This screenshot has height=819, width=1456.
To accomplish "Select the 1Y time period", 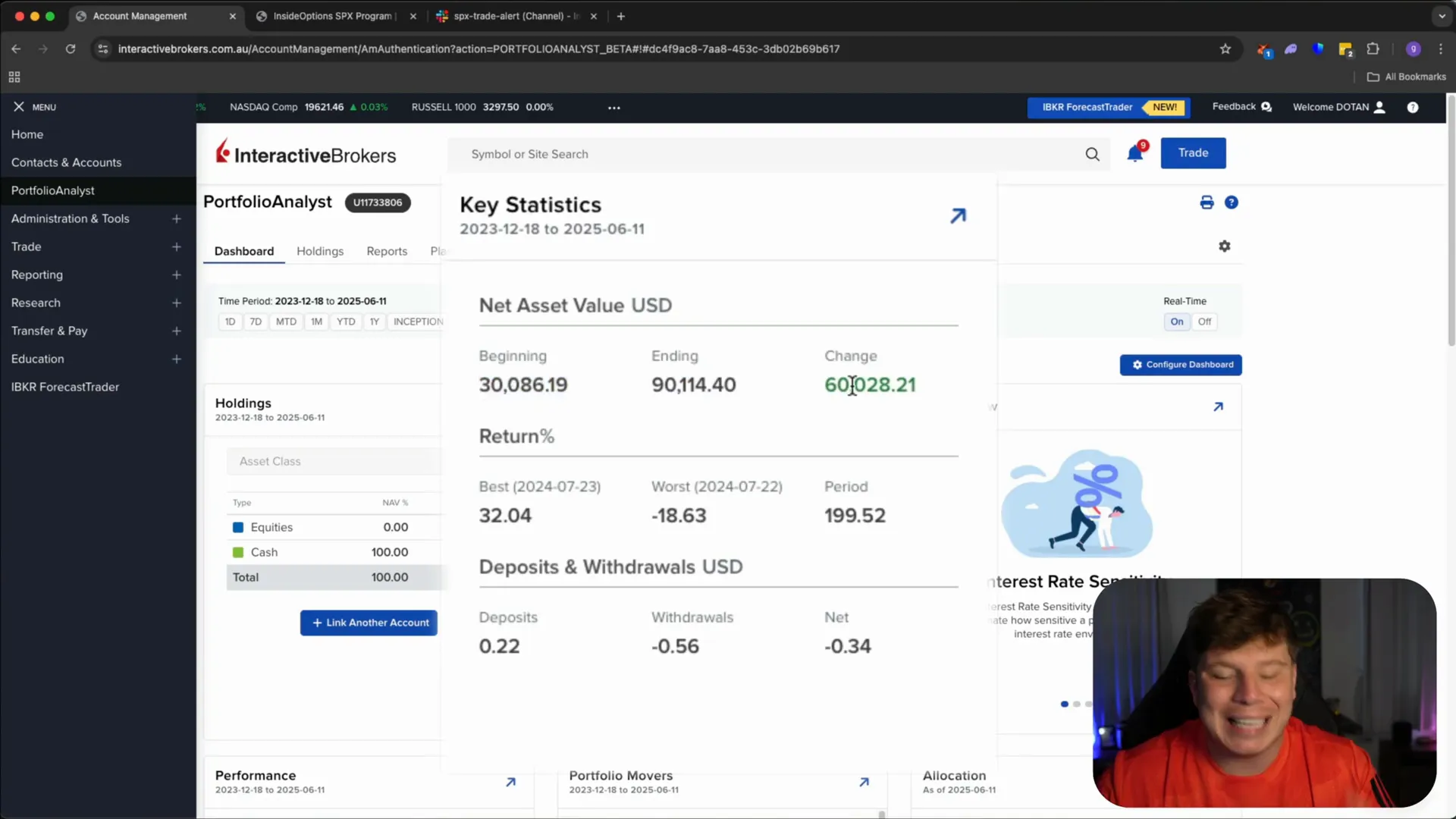I will pyautogui.click(x=375, y=322).
